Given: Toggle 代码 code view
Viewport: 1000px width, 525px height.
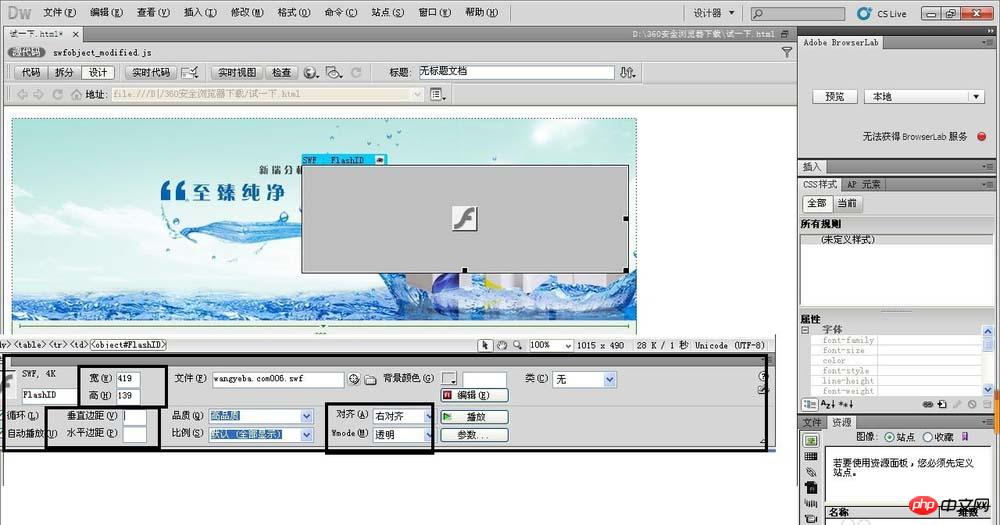Looking at the screenshot, I should coord(31,73).
